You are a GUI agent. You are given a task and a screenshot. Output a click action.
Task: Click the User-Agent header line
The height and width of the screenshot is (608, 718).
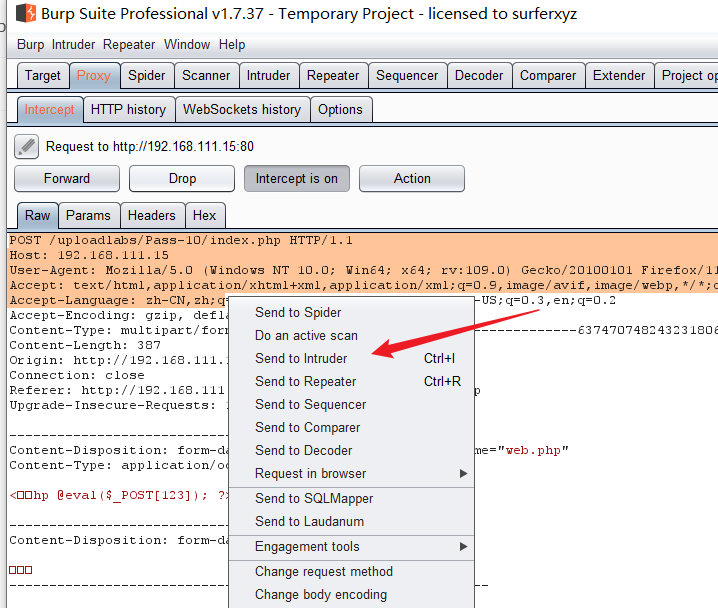point(364,271)
